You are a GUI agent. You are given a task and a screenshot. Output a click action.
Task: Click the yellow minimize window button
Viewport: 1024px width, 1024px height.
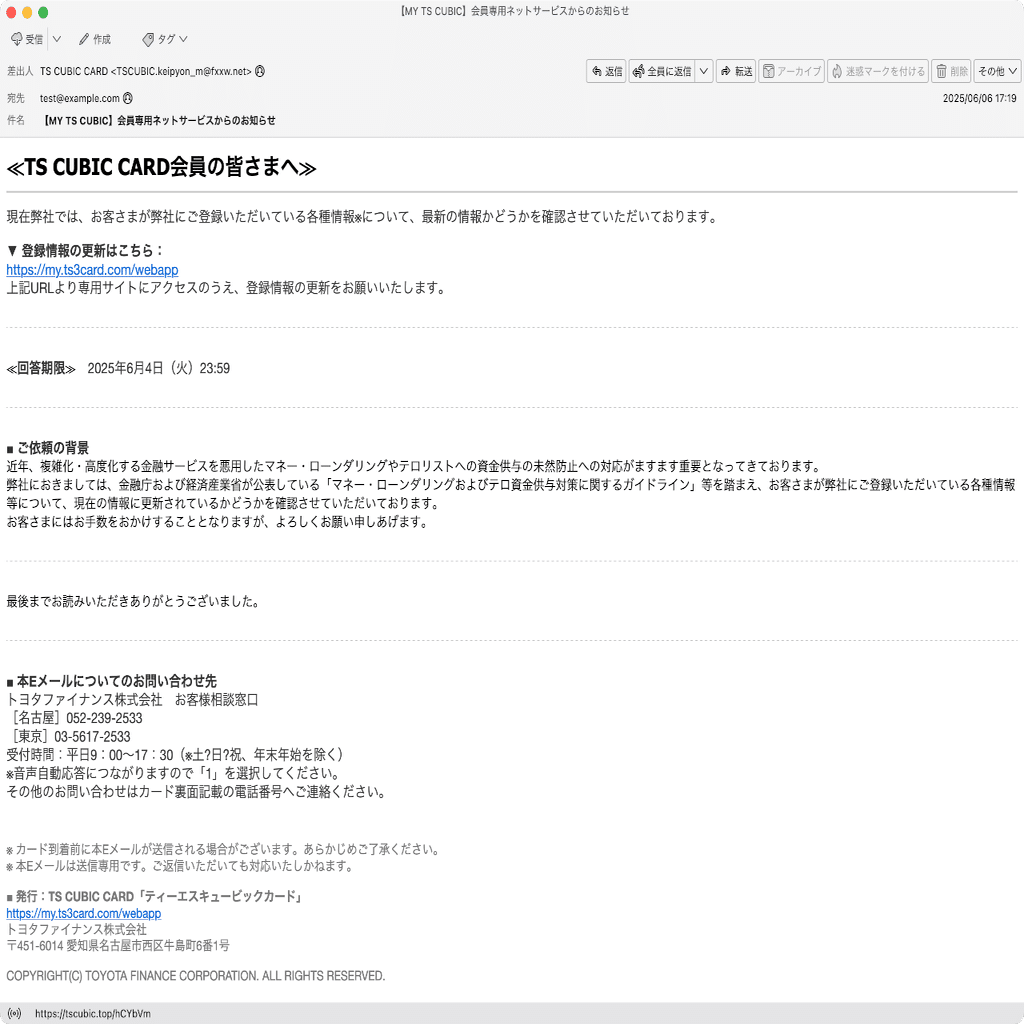click(27, 12)
